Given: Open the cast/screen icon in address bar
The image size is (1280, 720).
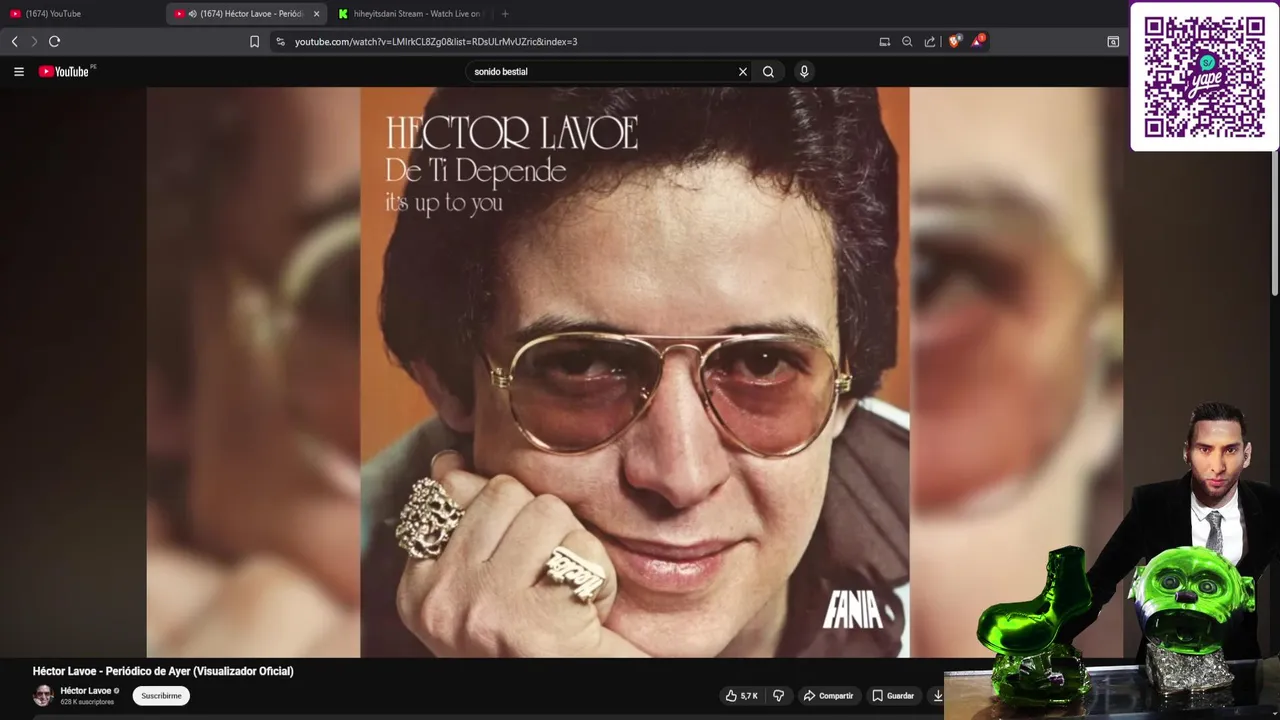Looking at the screenshot, I should [x=884, y=41].
